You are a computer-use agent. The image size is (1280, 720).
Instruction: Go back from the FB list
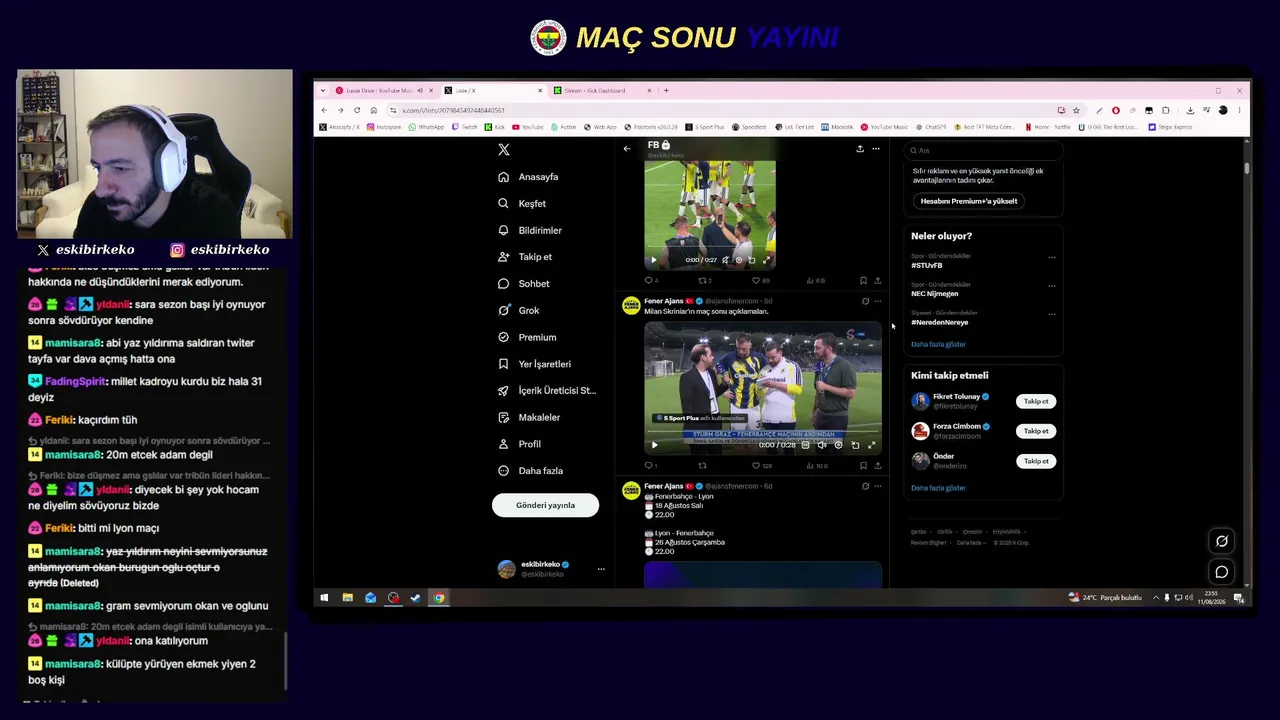627,149
